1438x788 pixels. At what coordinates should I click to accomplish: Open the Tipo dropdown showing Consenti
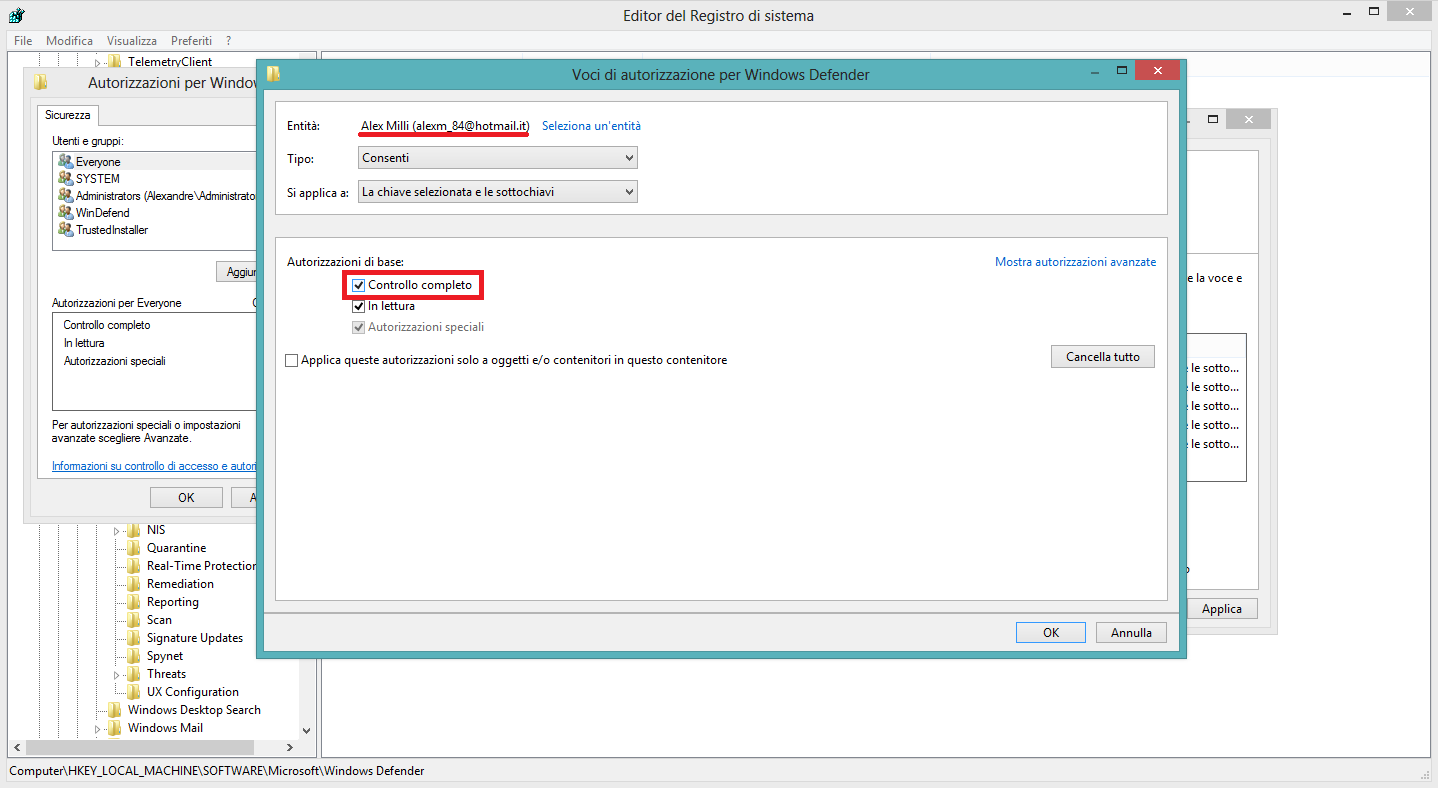coord(498,158)
